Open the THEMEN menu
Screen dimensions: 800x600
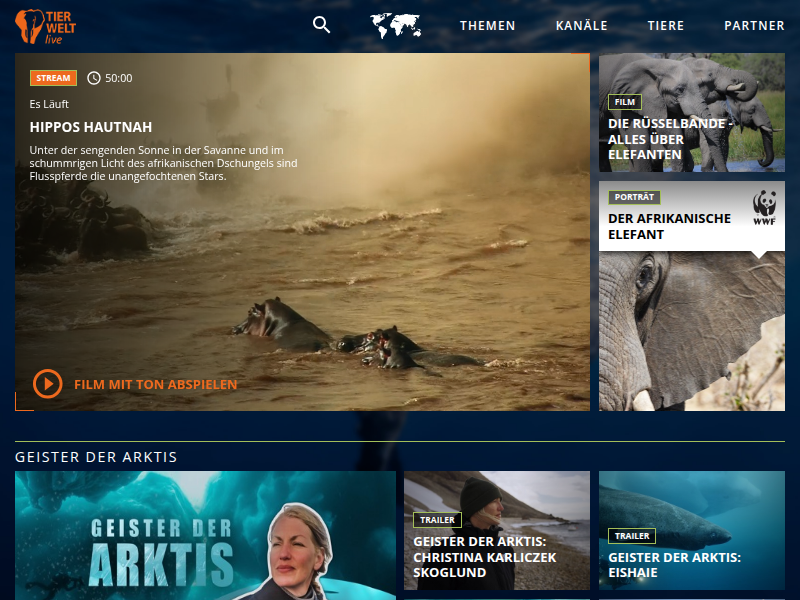tap(488, 26)
